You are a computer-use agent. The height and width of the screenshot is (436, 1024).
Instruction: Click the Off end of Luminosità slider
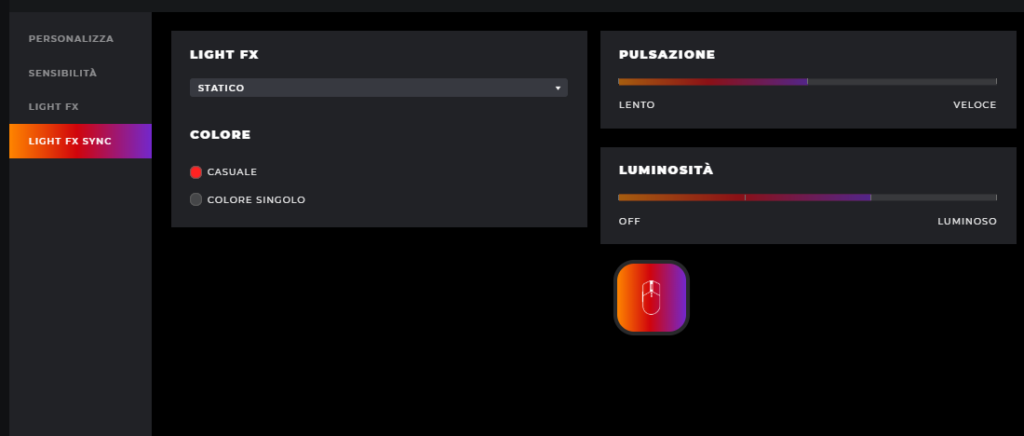pyautogui.click(x=619, y=197)
